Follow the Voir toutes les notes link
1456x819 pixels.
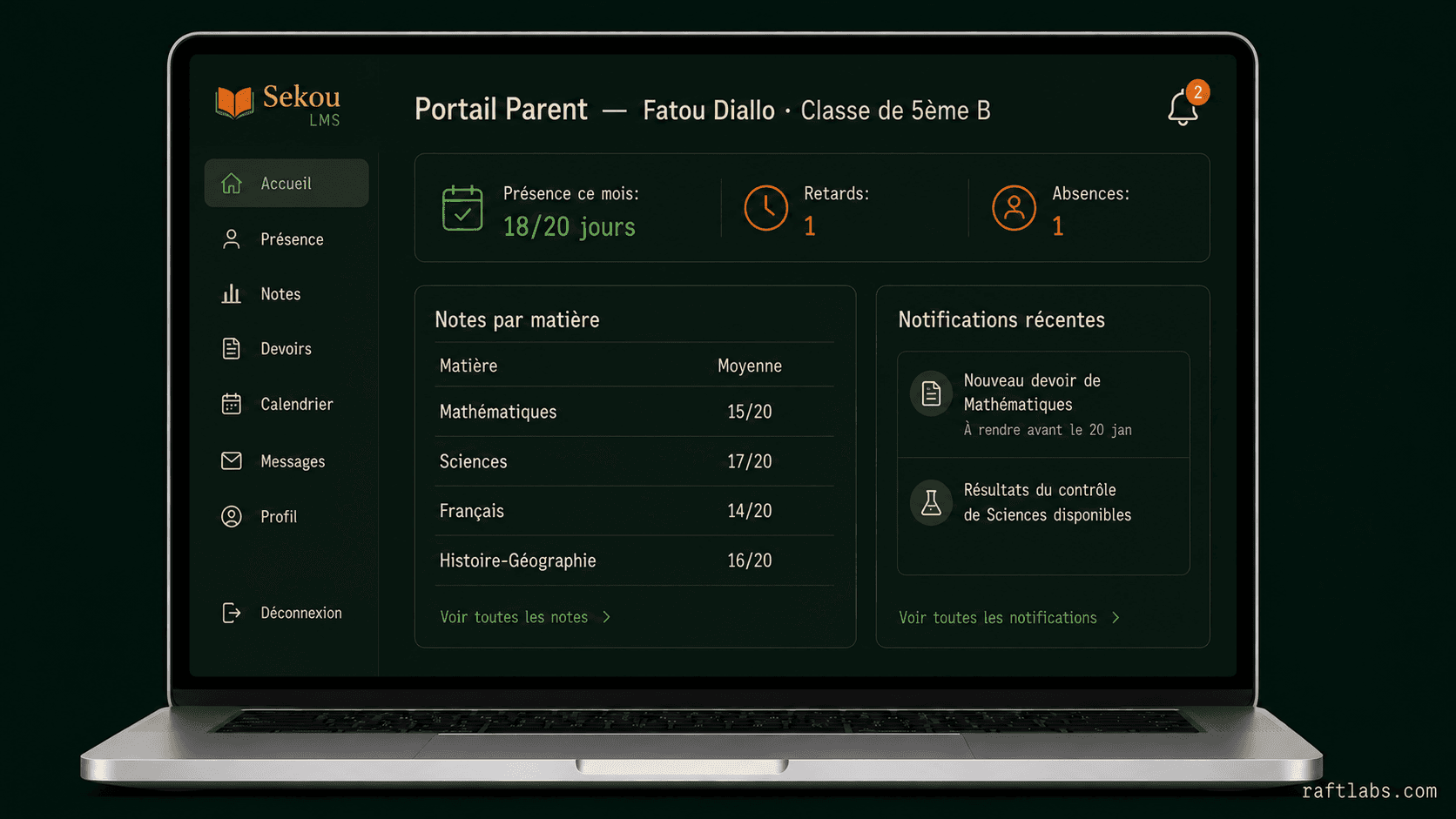coord(514,617)
